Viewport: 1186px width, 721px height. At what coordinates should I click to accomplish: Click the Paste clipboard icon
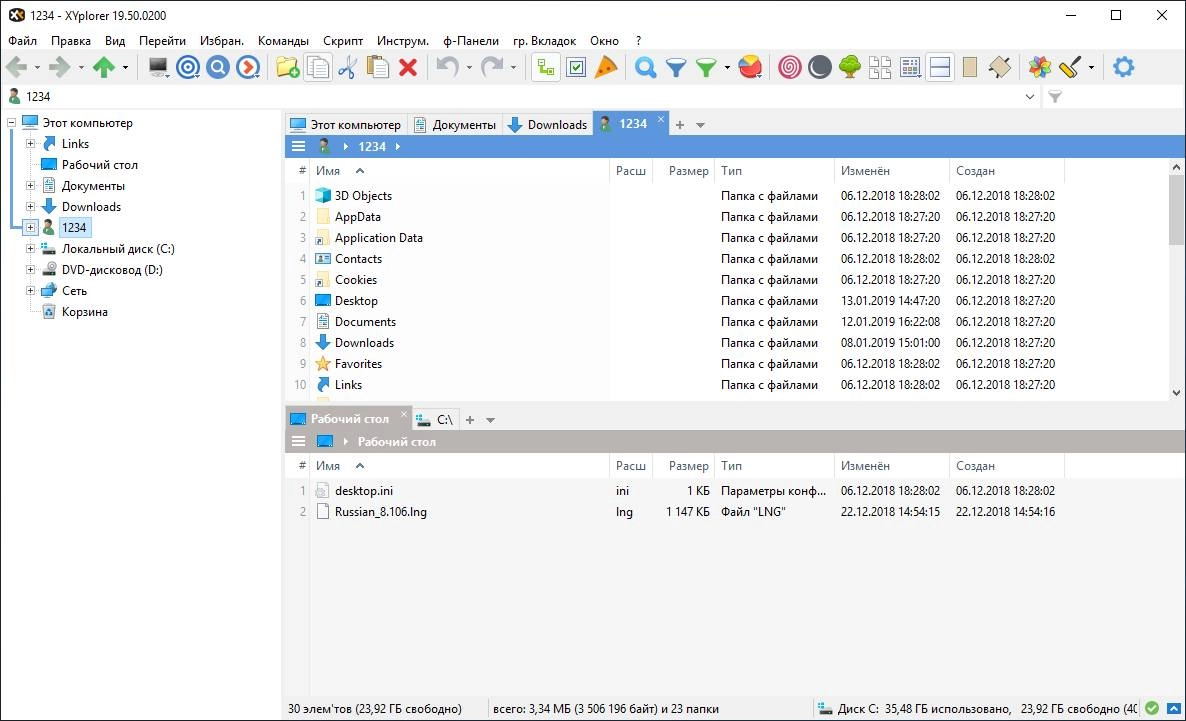pos(377,67)
